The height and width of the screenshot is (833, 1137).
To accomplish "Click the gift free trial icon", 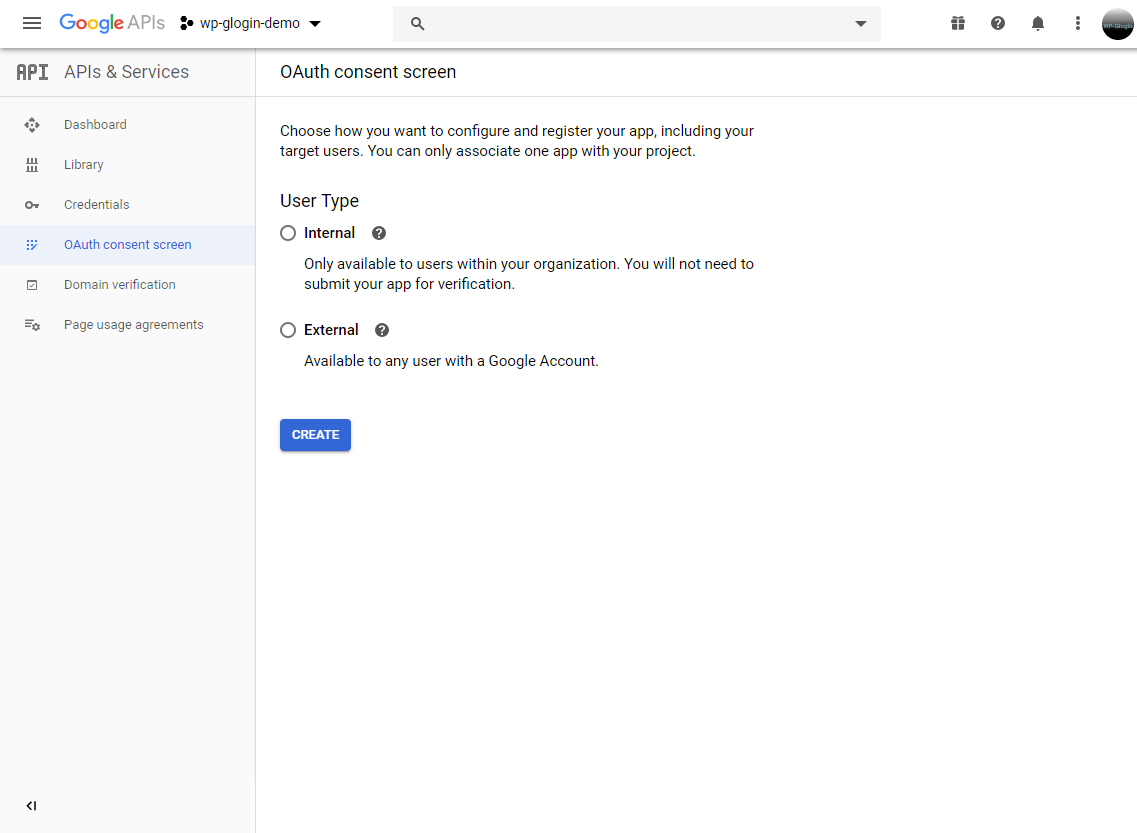I will coord(958,23).
